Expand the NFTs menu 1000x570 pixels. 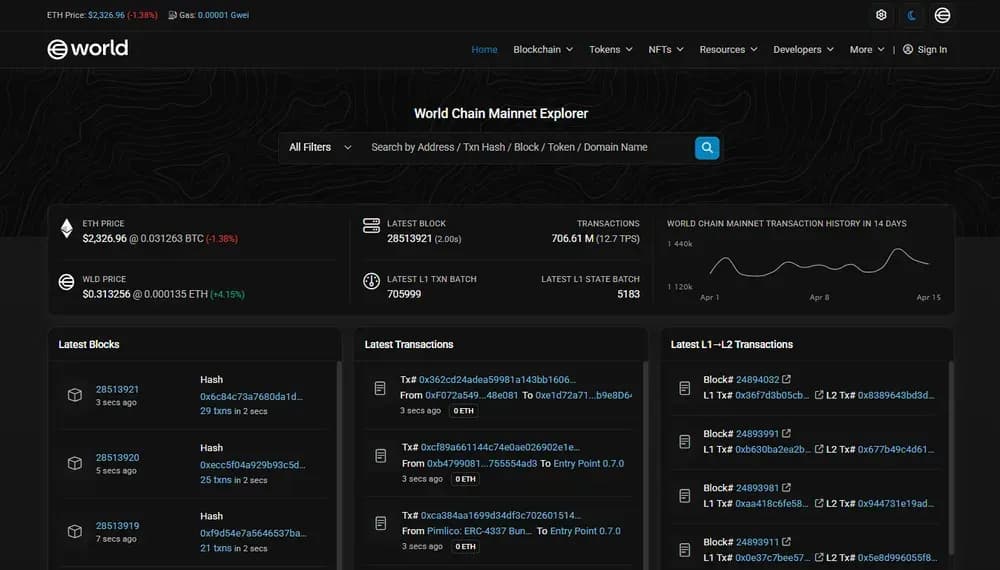click(666, 49)
